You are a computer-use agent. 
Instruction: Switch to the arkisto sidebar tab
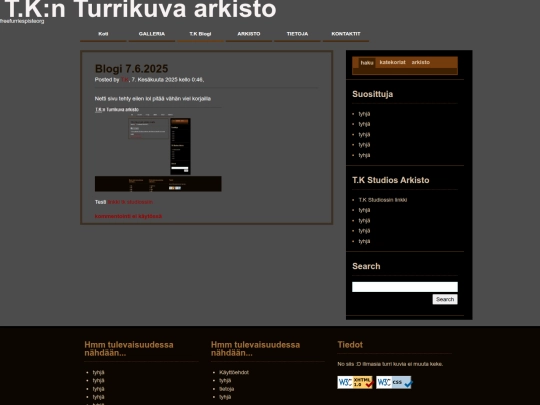[x=420, y=62]
